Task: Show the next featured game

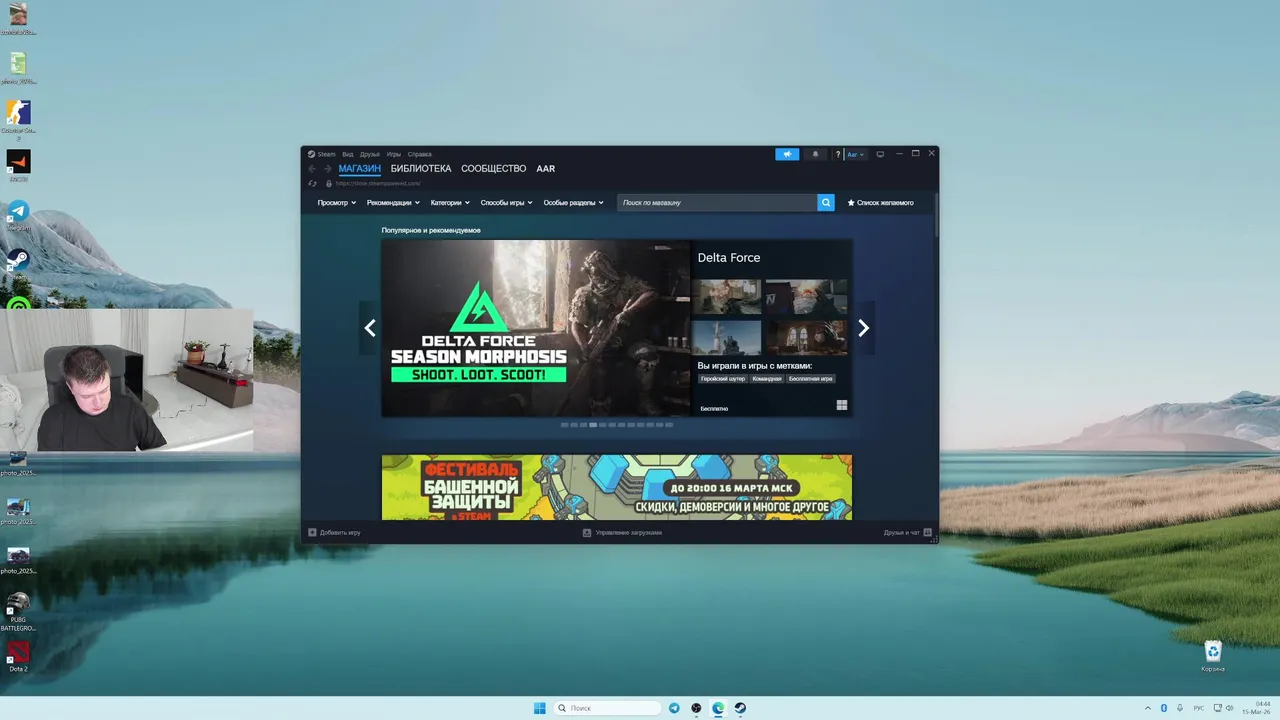Action: click(863, 328)
